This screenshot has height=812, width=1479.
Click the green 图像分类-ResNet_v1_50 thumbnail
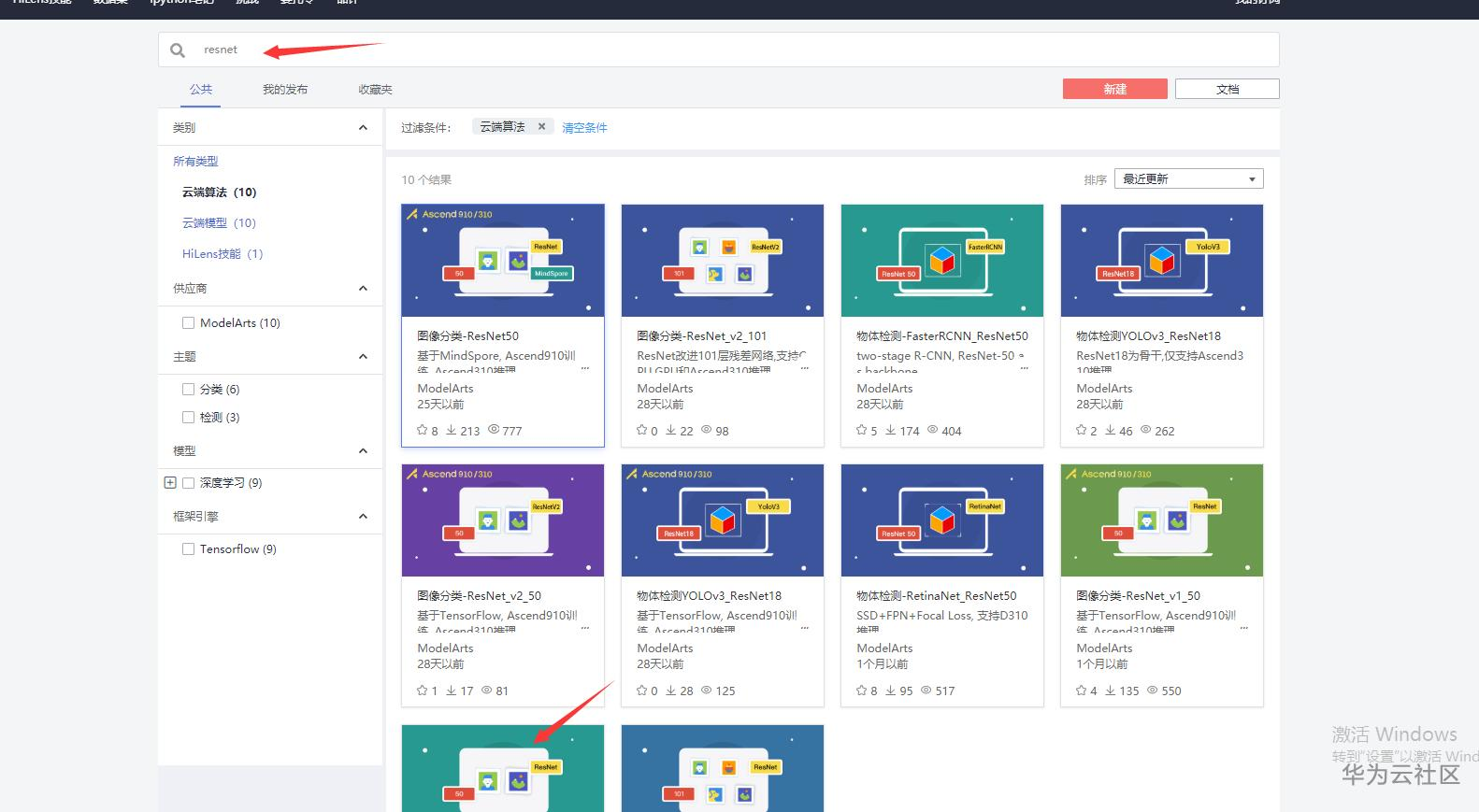click(x=1162, y=520)
